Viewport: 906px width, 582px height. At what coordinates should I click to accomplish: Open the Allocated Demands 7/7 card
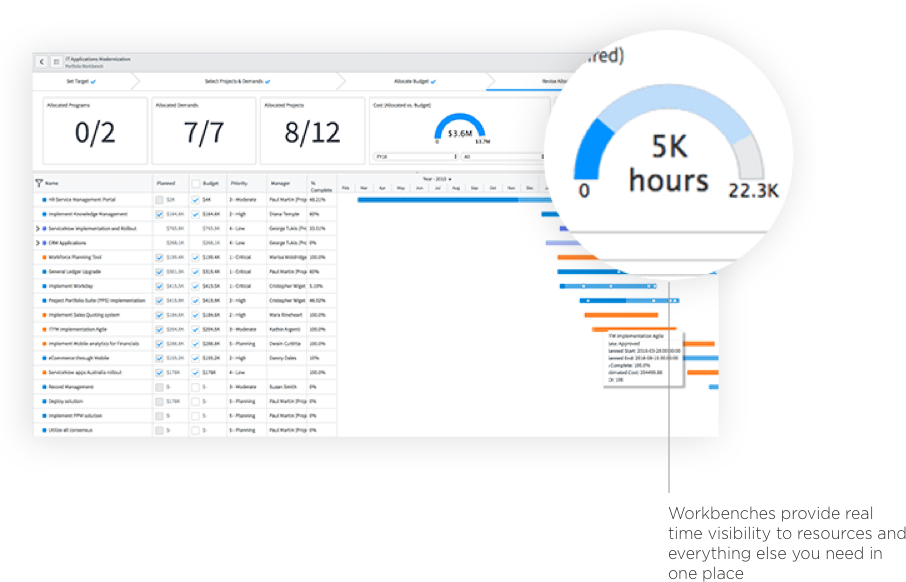coord(204,131)
